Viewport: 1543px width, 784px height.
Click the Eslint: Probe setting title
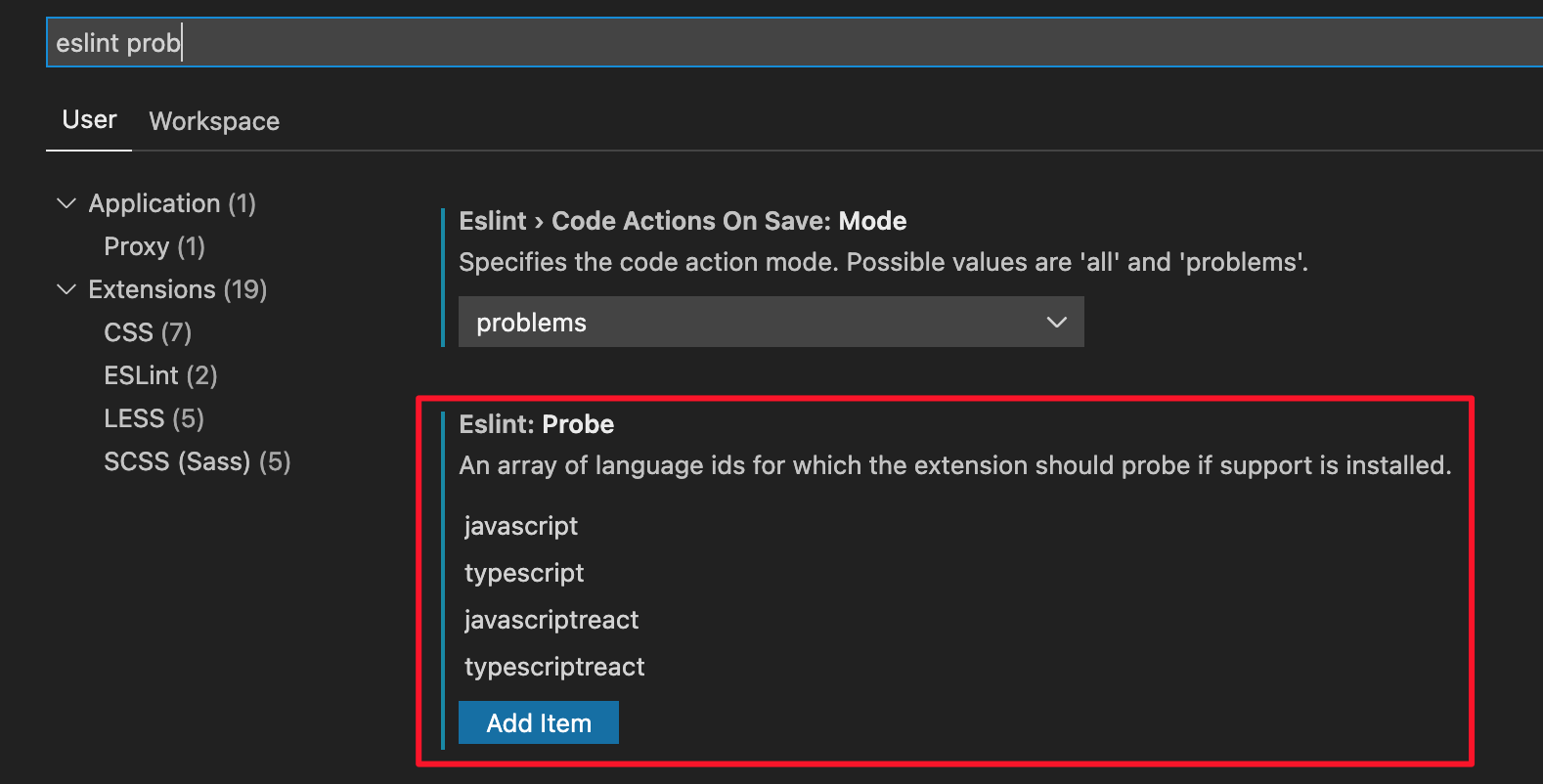(x=537, y=424)
